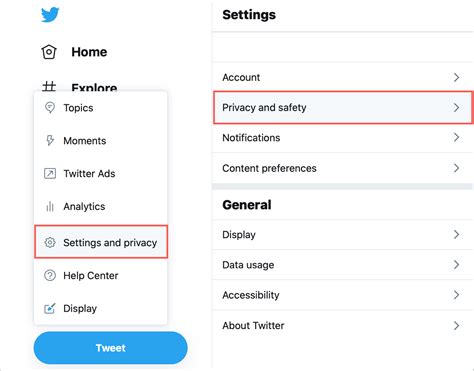Expand Account settings using its chevron
Image resolution: width=474 pixels, height=371 pixels.
[x=456, y=77]
